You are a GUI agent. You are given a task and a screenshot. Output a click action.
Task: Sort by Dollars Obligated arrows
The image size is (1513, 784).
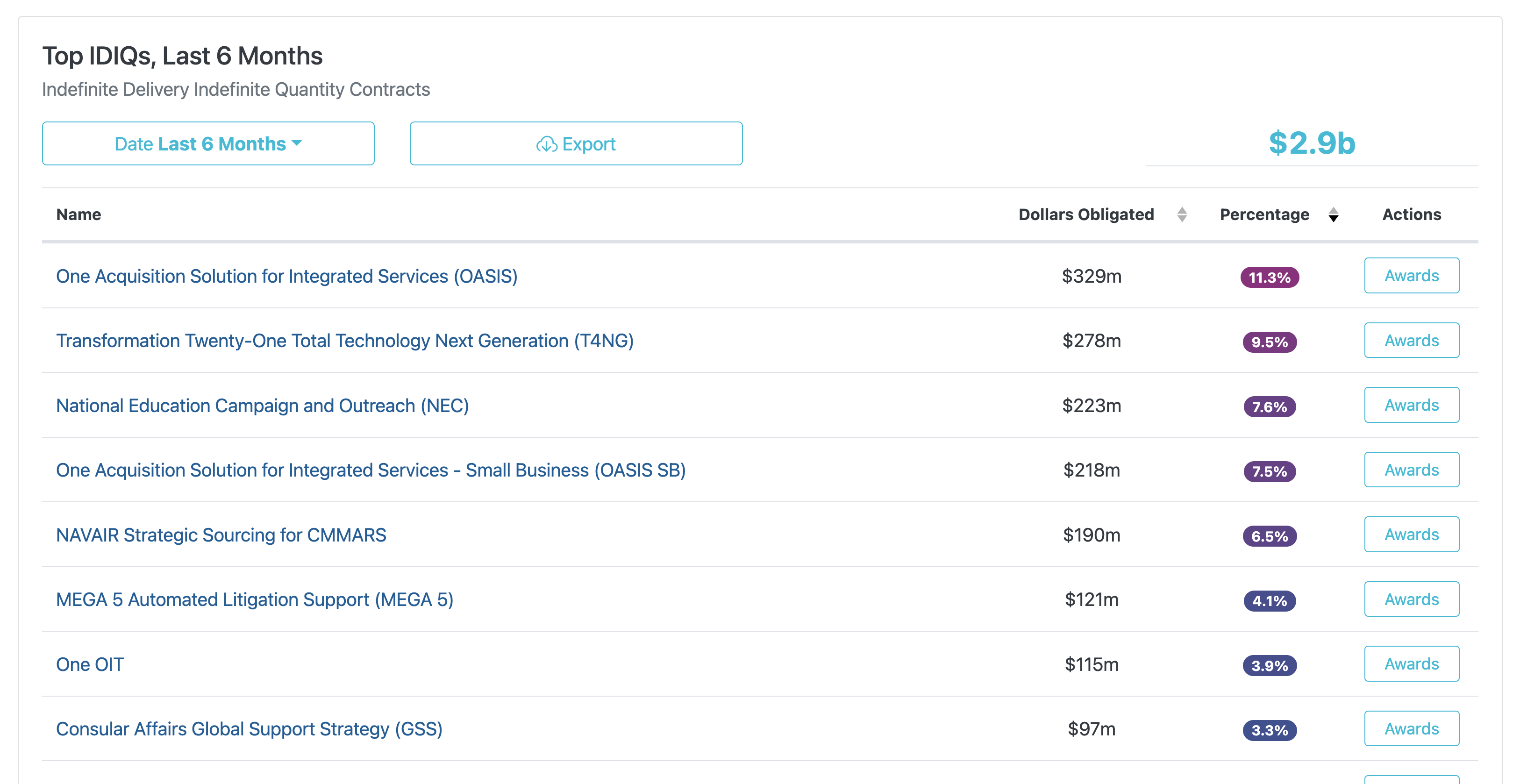tap(1182, 214)
